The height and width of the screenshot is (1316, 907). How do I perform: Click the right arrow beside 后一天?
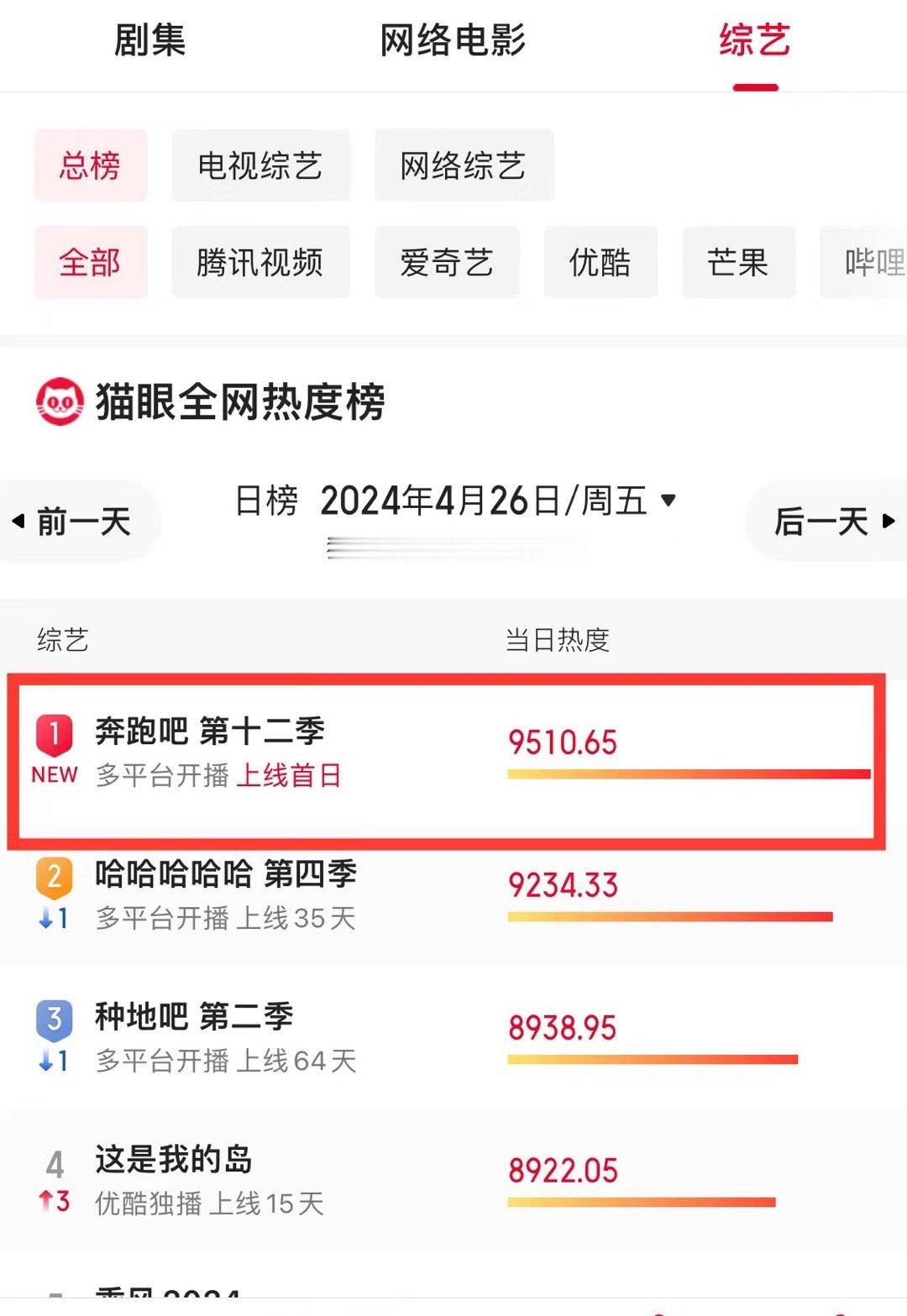click(889, 522)
